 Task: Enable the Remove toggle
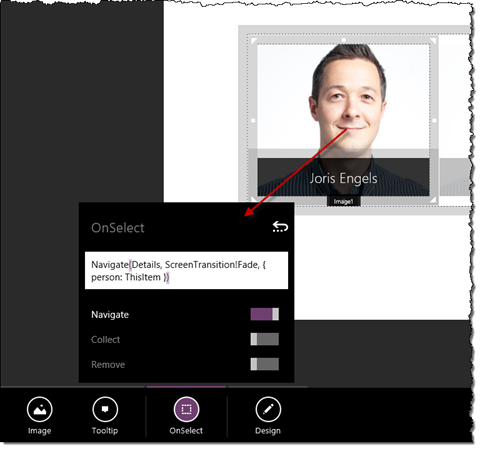(265, 364)
